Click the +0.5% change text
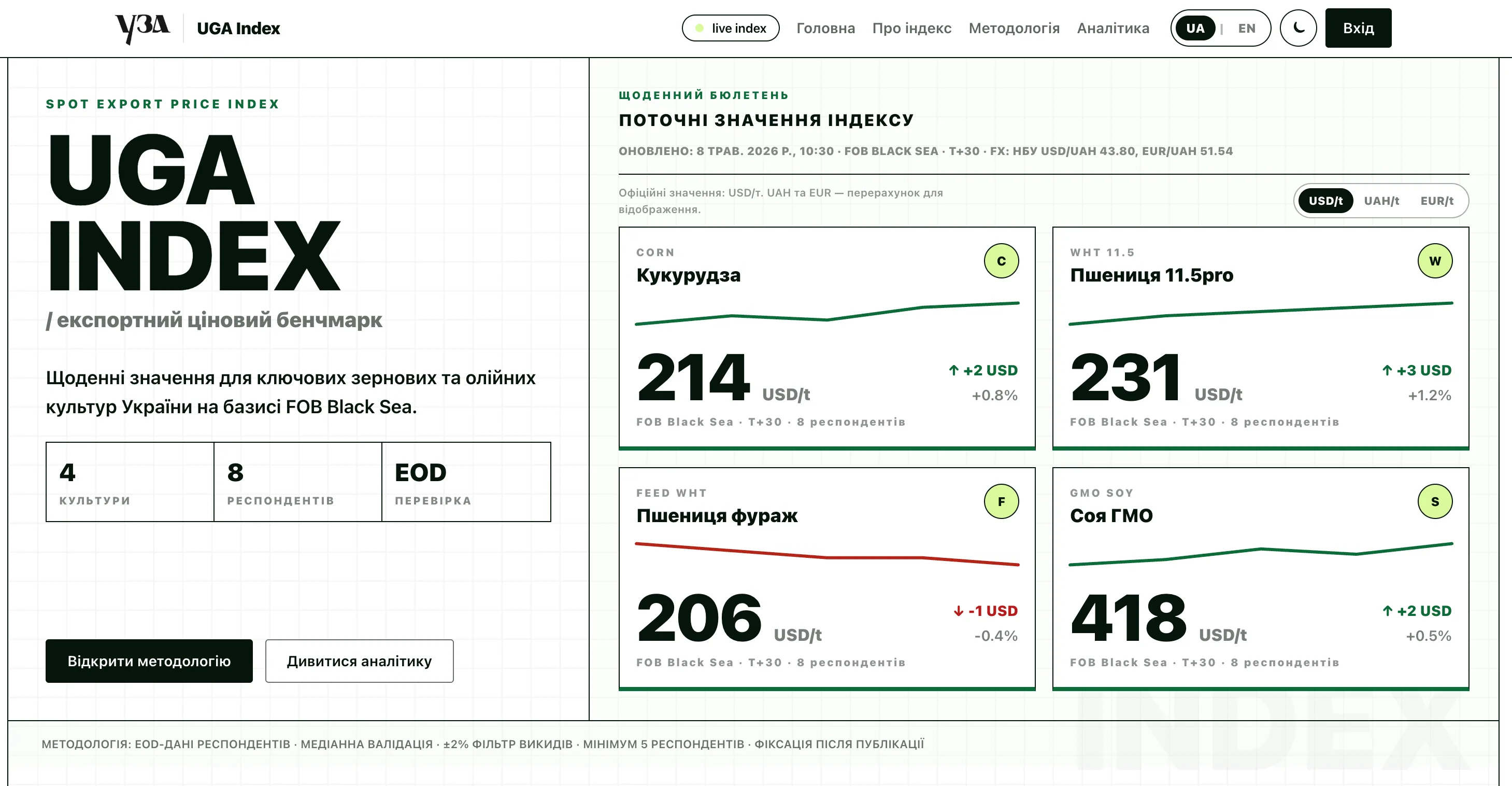The height and width of the screenshot is (786, 1512). coord(1429,636)
